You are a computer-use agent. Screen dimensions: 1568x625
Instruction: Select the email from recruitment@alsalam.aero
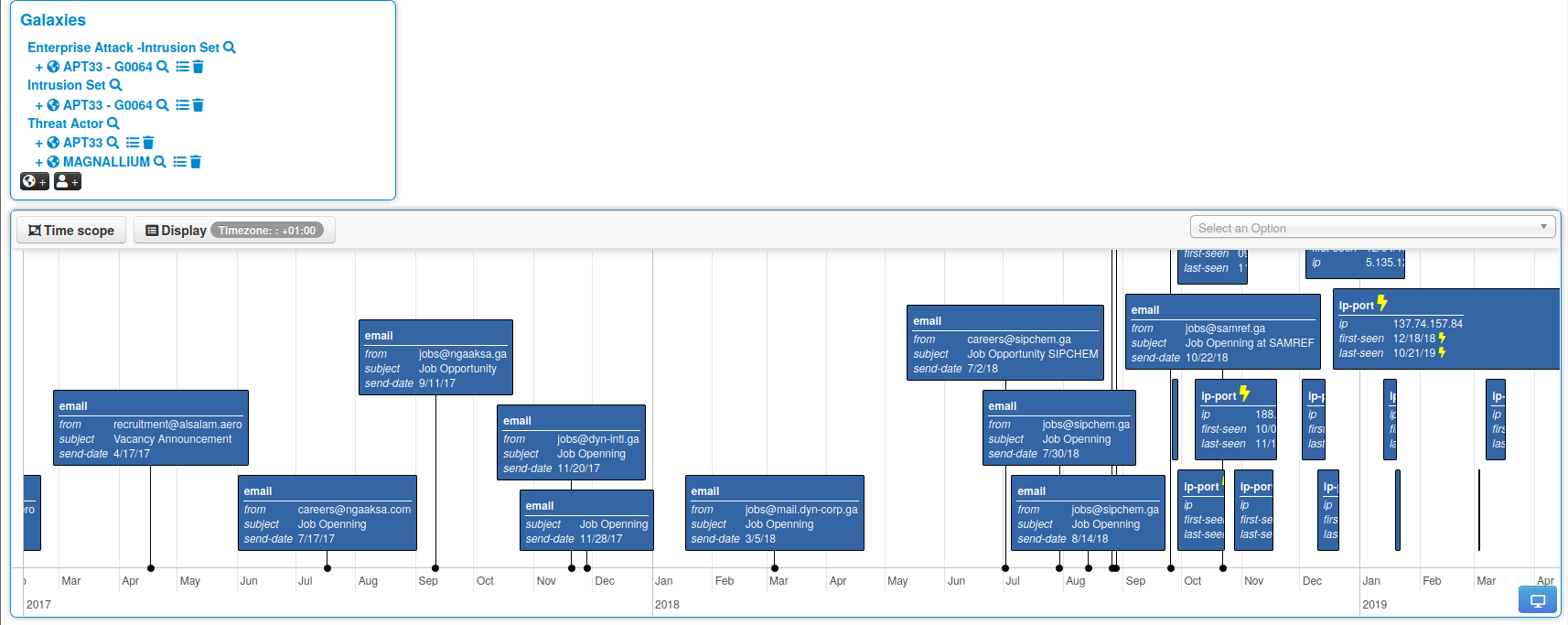(151, 428)
